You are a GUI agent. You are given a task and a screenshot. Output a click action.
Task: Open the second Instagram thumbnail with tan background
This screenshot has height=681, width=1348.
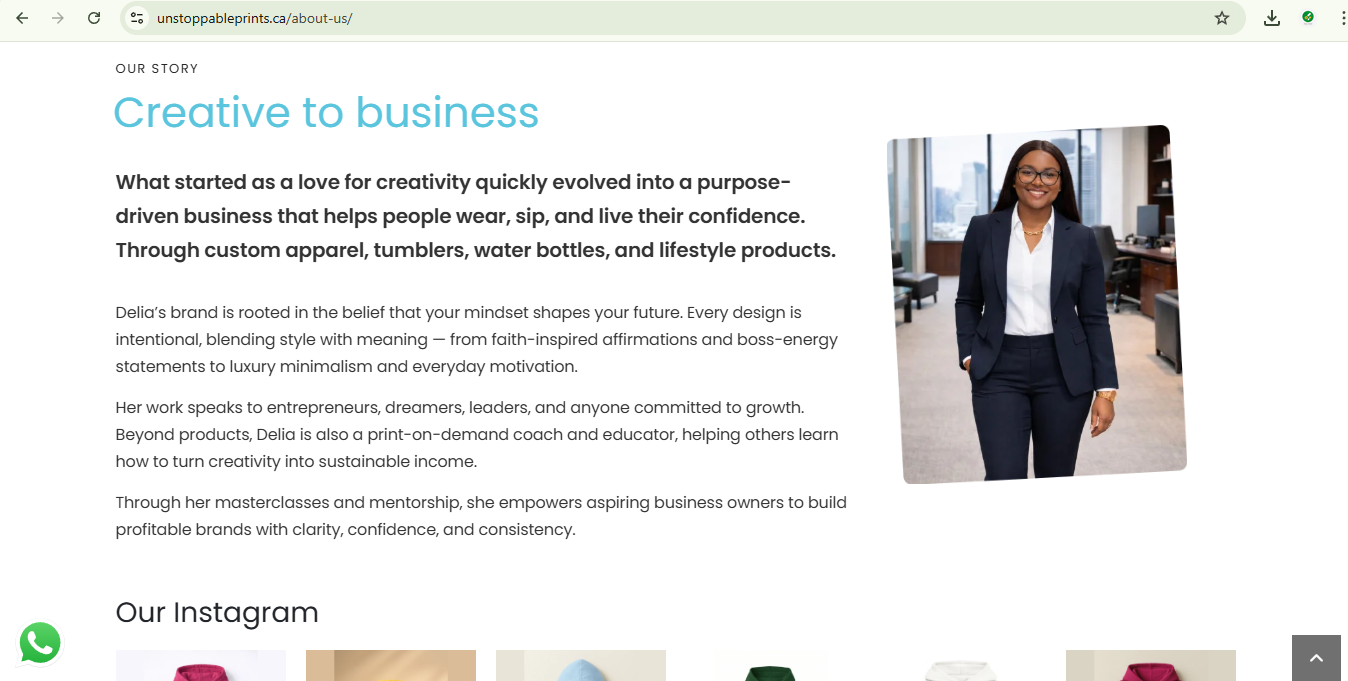[391, 666]
